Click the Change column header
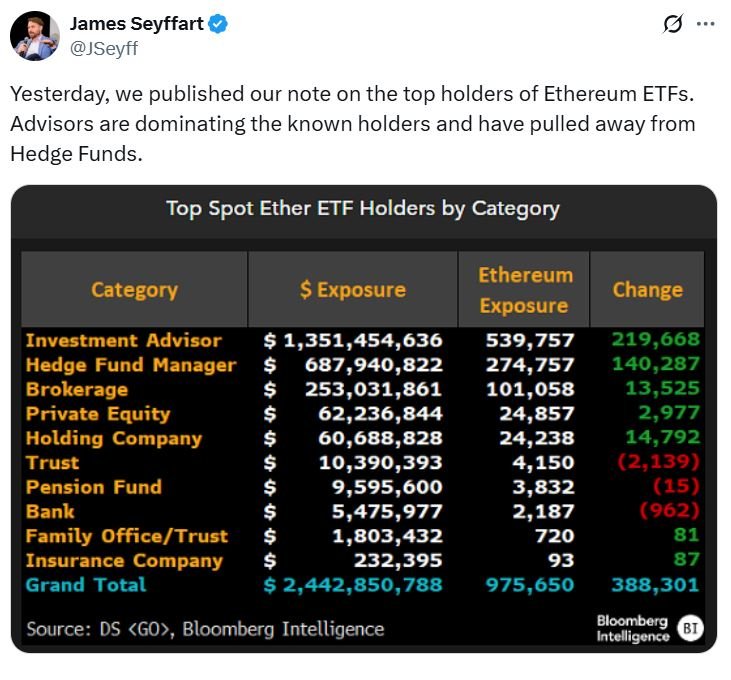The image size is (731, 680). tap(647, 290)
